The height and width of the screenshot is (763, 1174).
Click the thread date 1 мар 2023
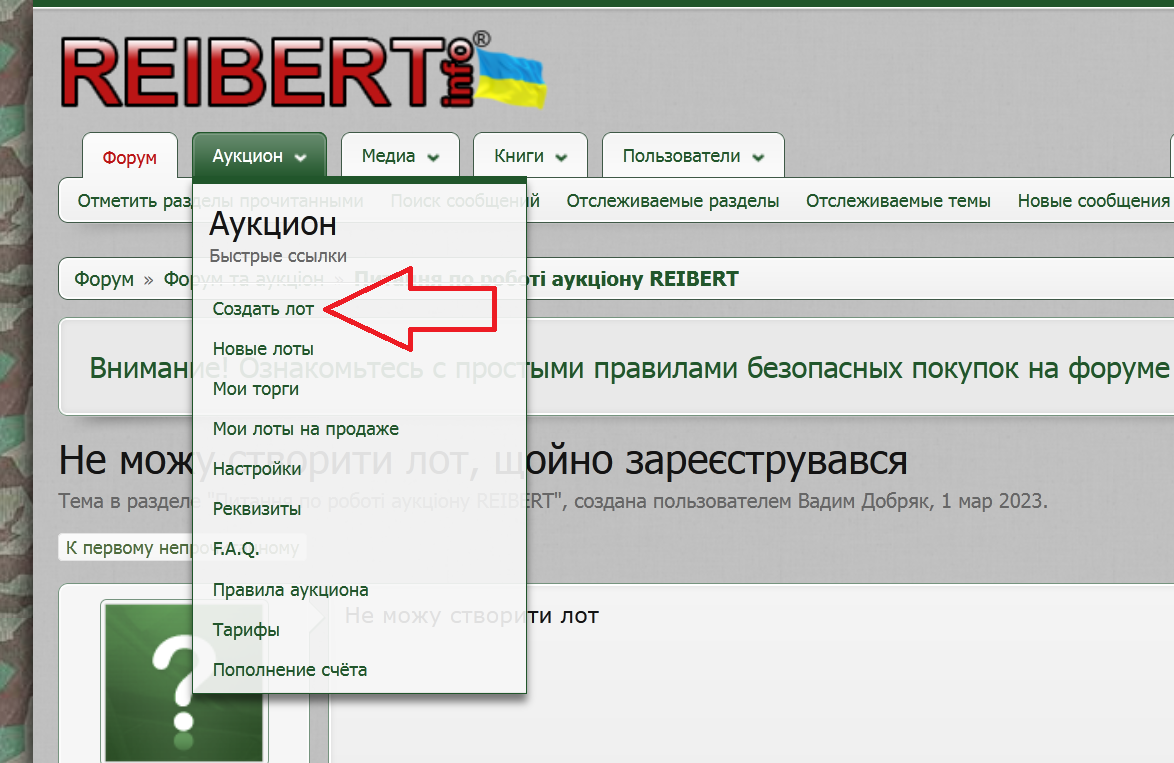pyautogui.click(x=991, y=501)
